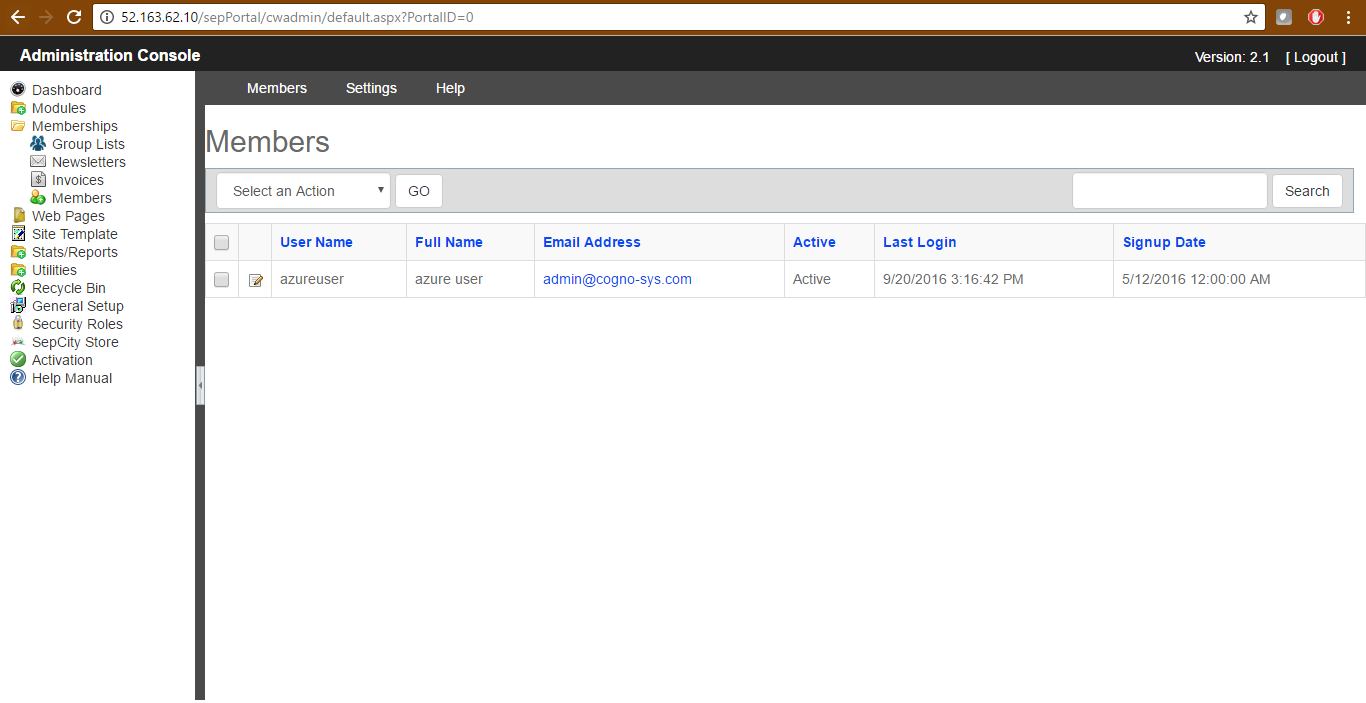Screen dimensions: 1366x703
Task: Click the Invoices icon in sidebar
Action: (x=38, y=180)
